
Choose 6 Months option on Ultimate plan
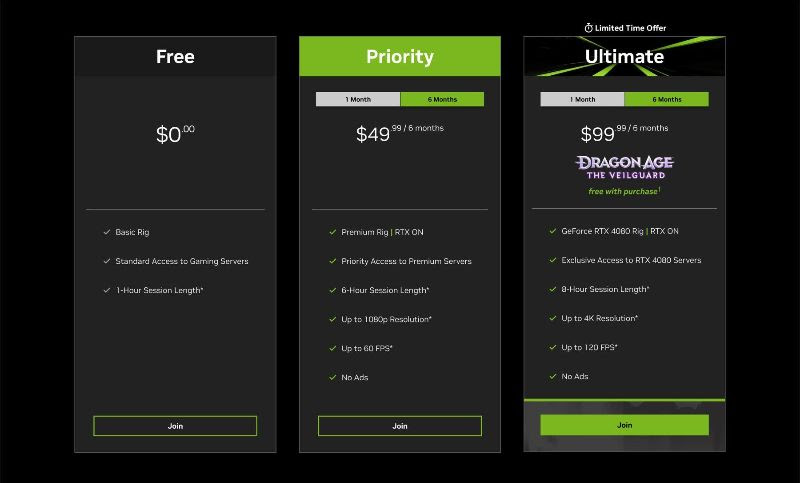click(667, 99)
